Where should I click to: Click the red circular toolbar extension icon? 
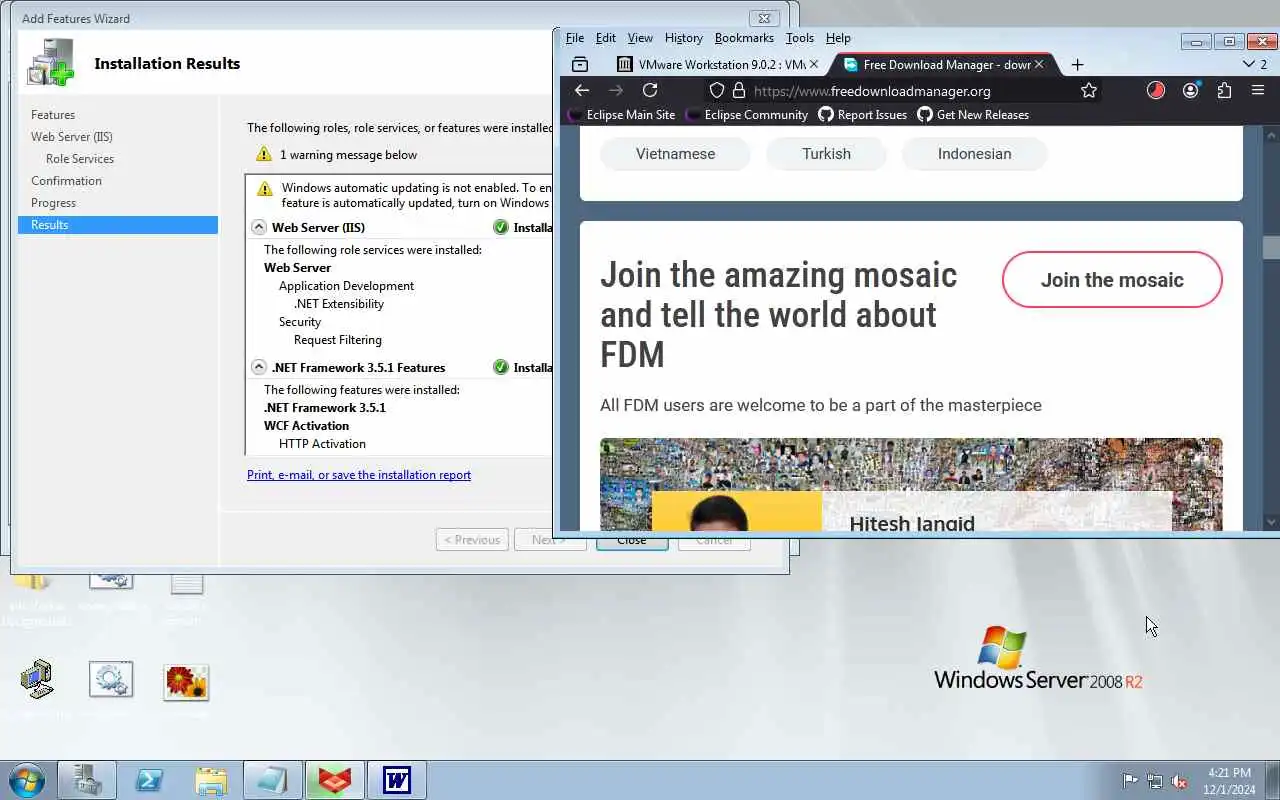point(1156,90)
